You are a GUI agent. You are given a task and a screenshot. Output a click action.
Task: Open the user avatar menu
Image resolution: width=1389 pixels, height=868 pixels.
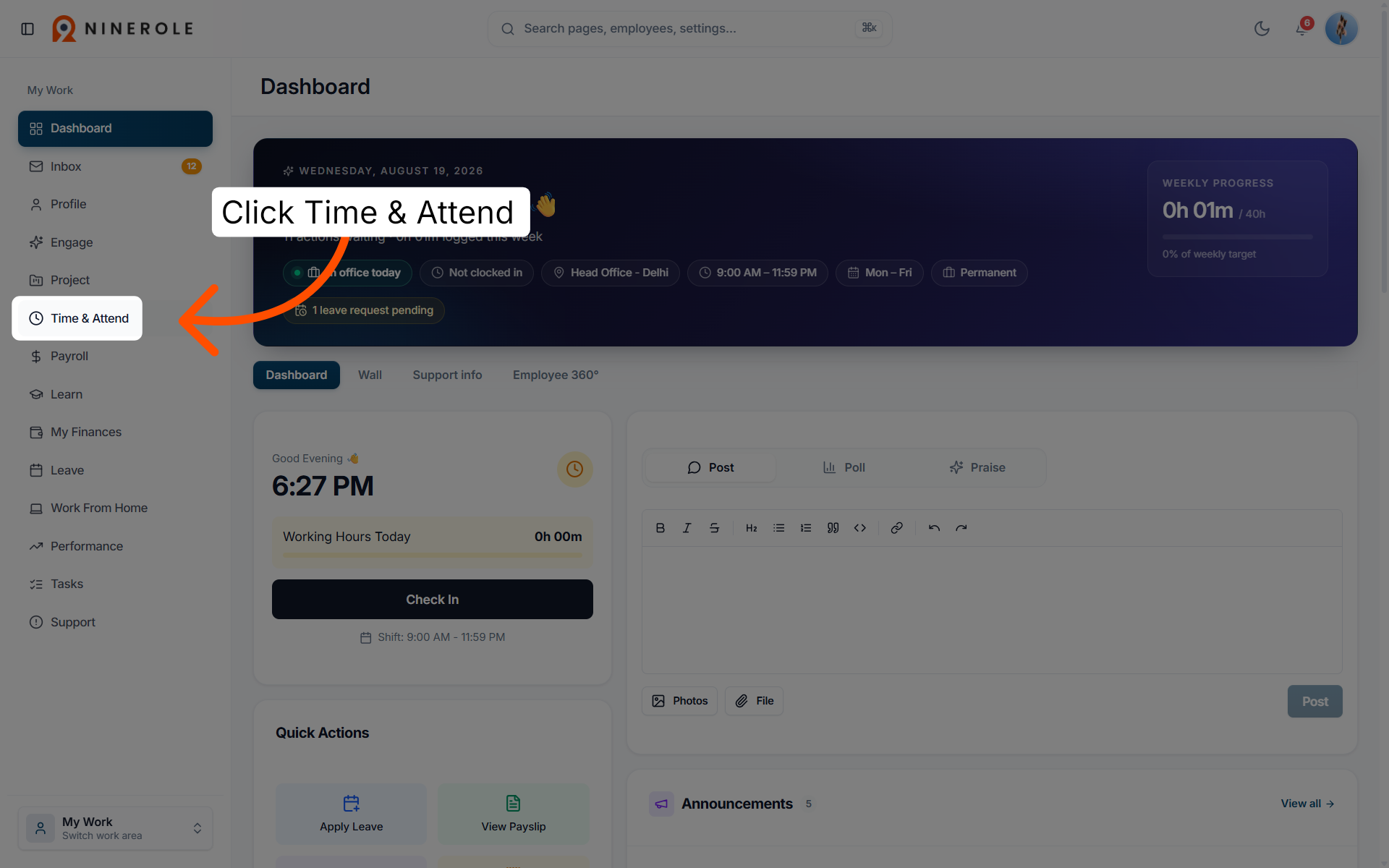1341,29
